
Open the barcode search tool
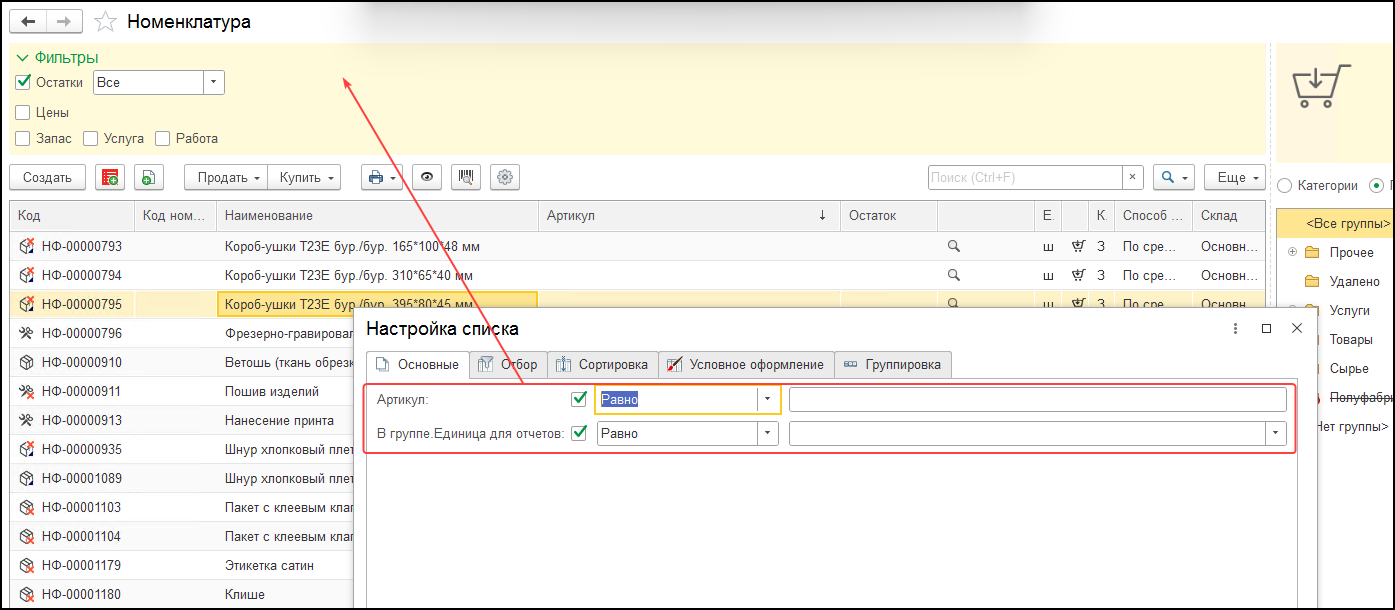466,177
